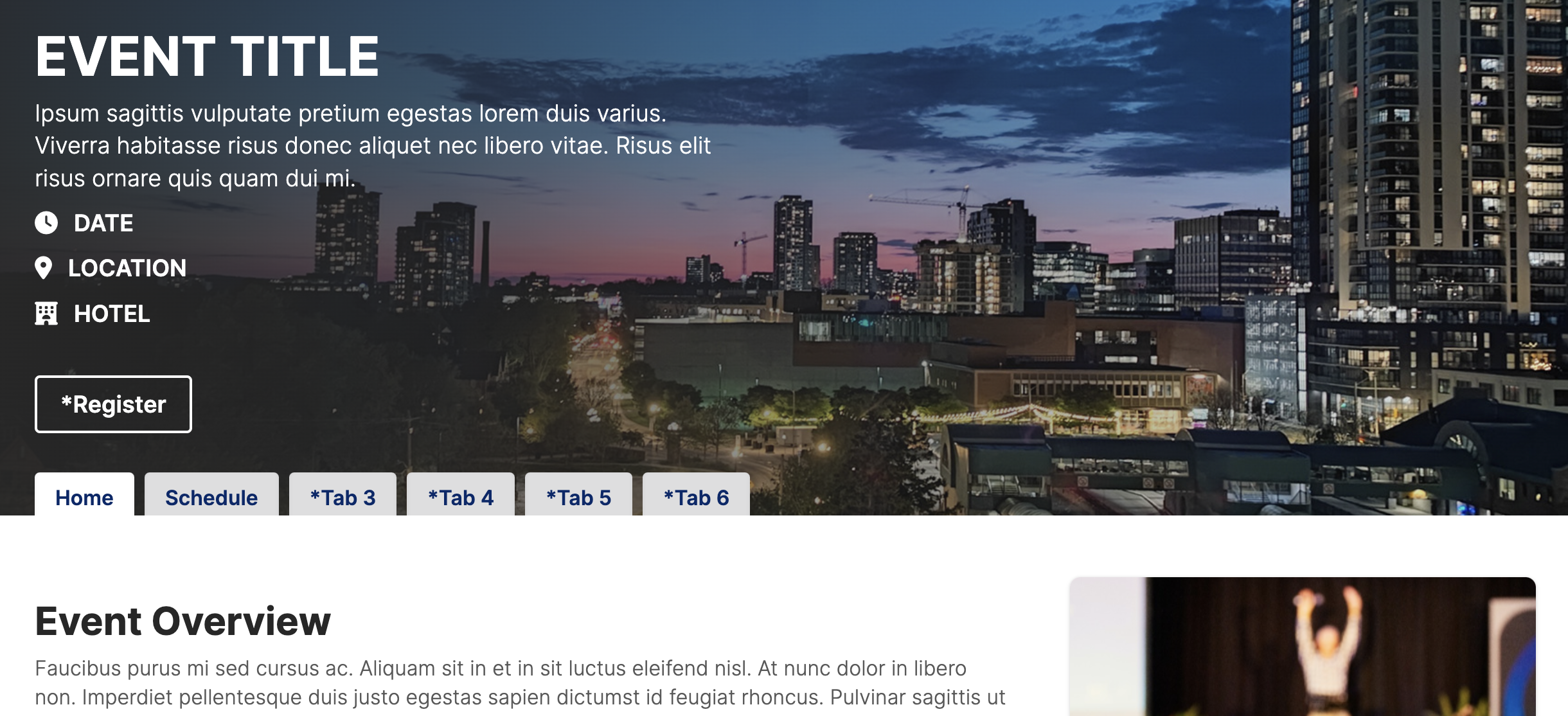Open the speaker-on-stage thumbnail image
The width and height of the screenshot is (1568, 716).
click(1303, 647)
